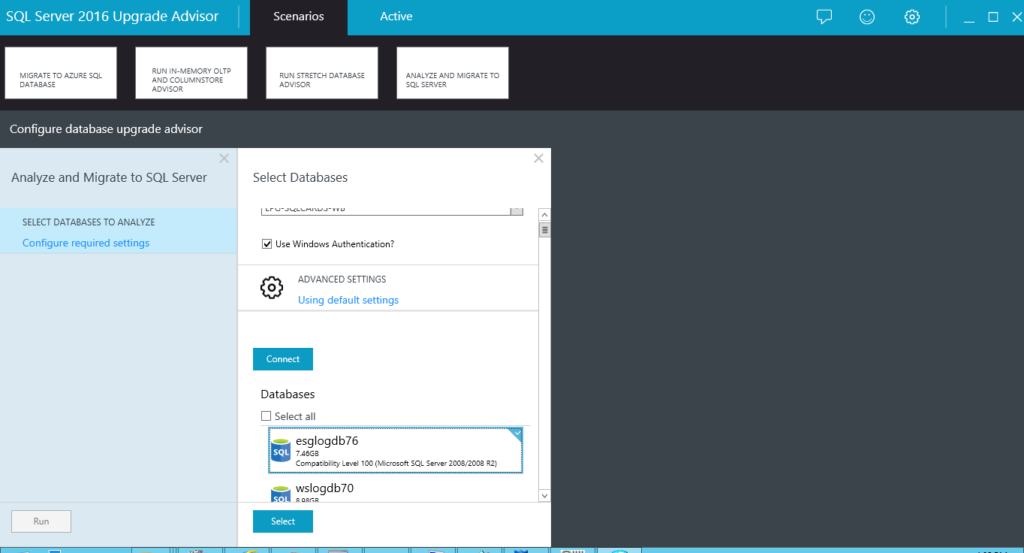Screen dimensions: 1024x553
Task: Switch to the Active tab
Action: point(396,17)
